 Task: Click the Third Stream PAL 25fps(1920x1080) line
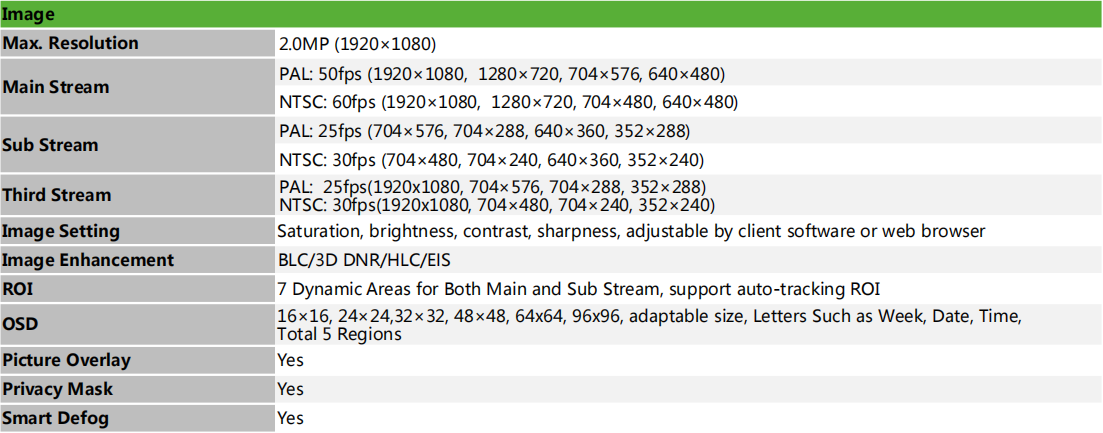tap(492, 187)
